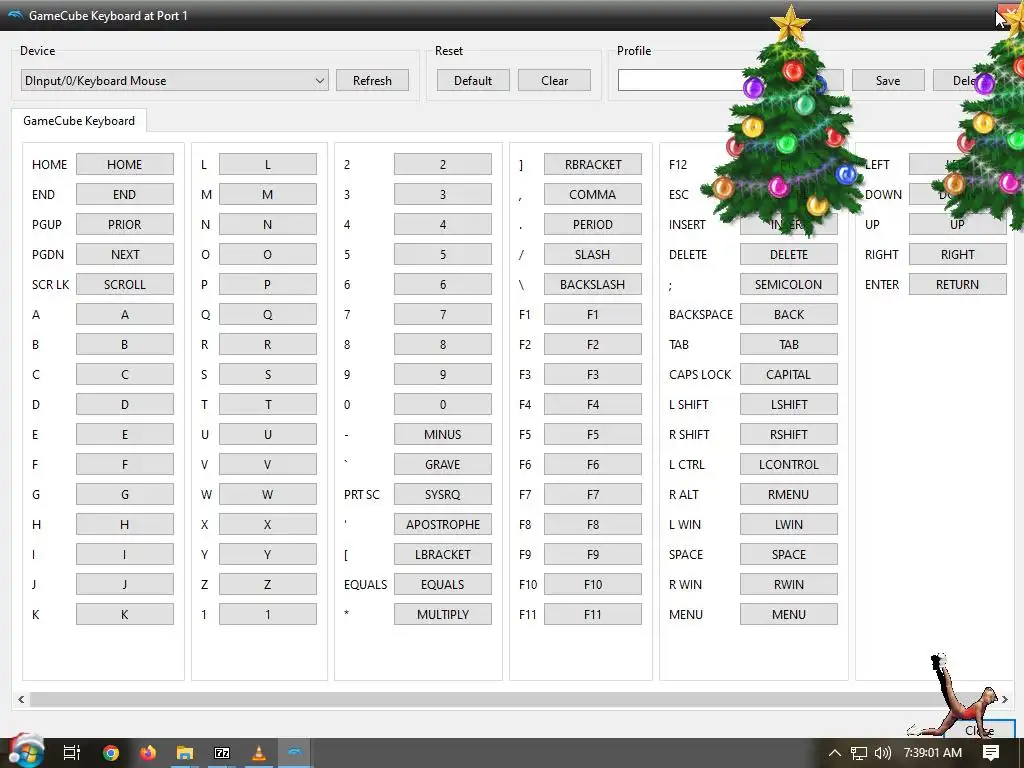Click the TAB mapping button
This screenshot has width=1024, height=768.
[x=789, y=345]
